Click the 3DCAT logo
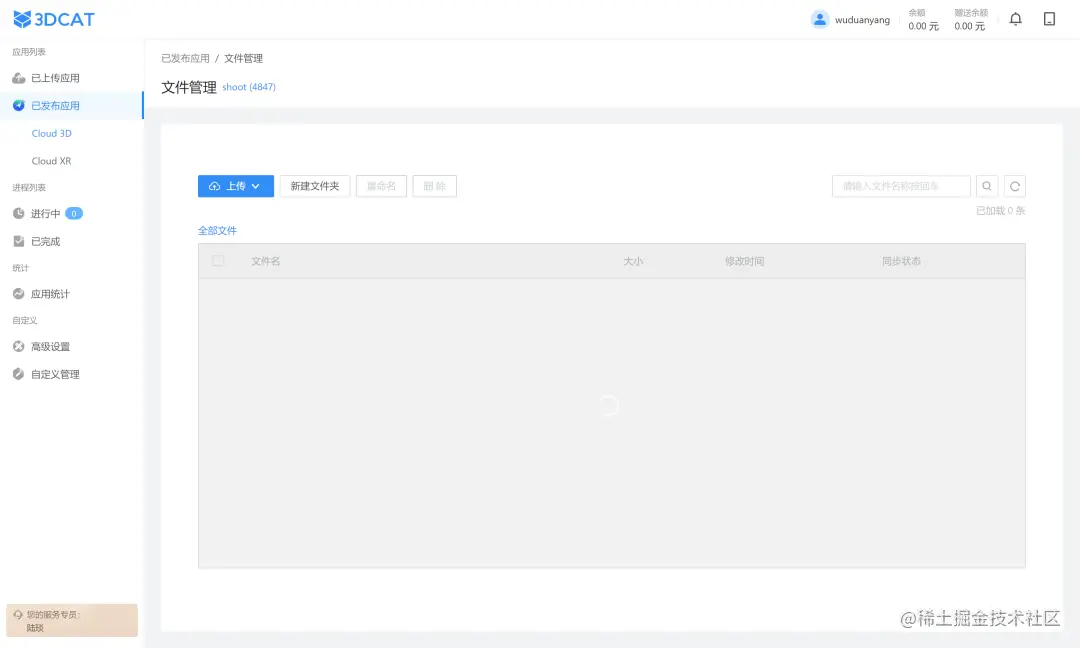Screen dimensions: 1080x648 pos(54,19)
